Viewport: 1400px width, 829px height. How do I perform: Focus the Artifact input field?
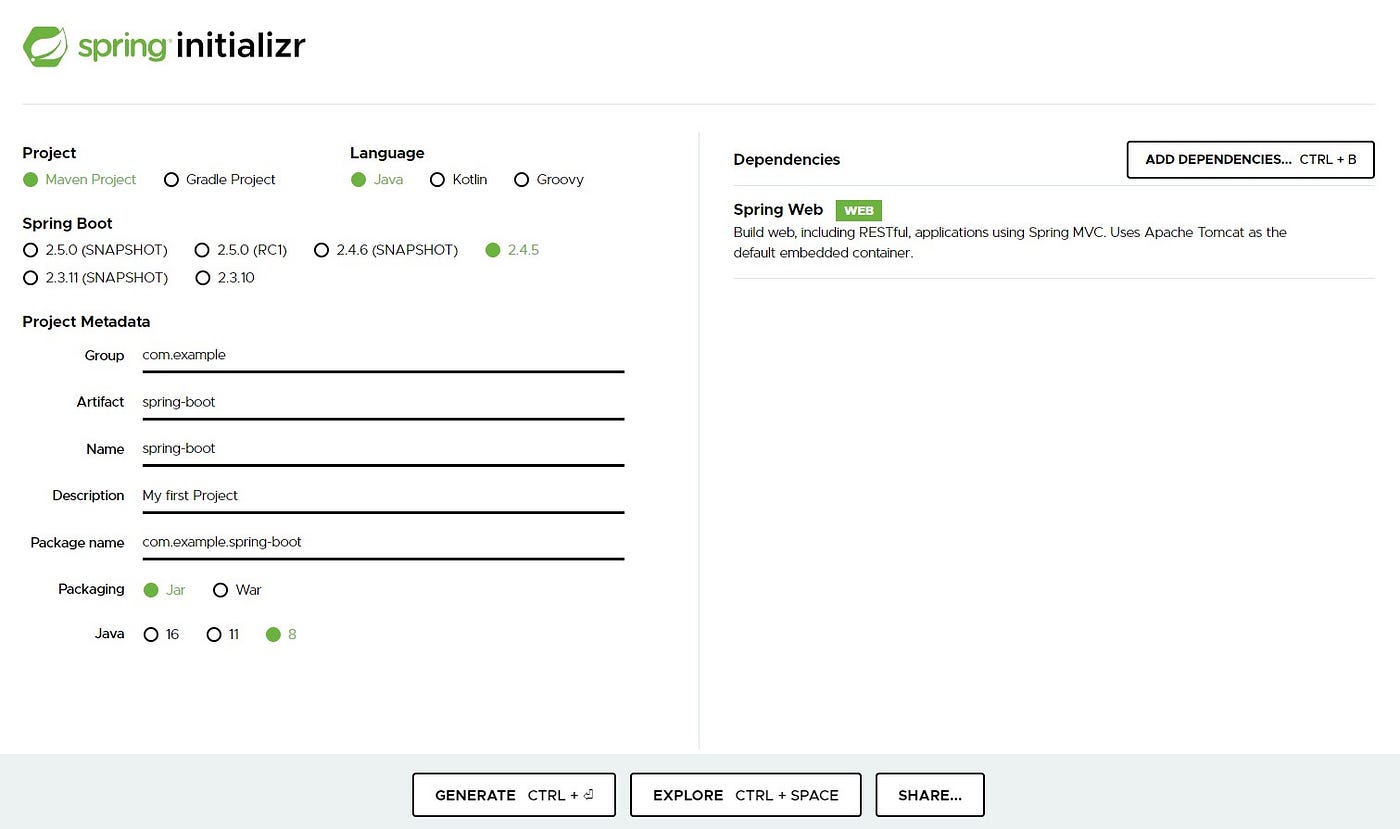click(x=383, y=402)
